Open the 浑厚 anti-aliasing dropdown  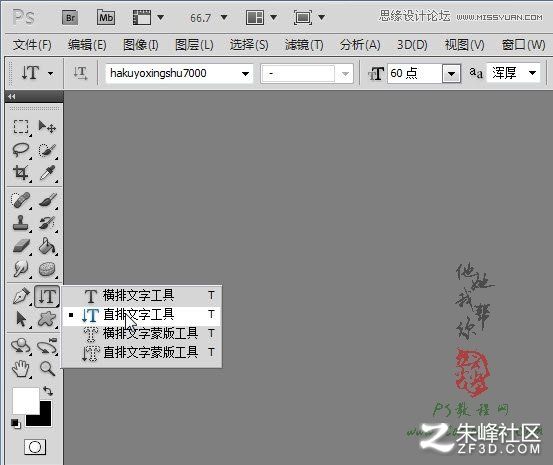[x=514, y=73]
